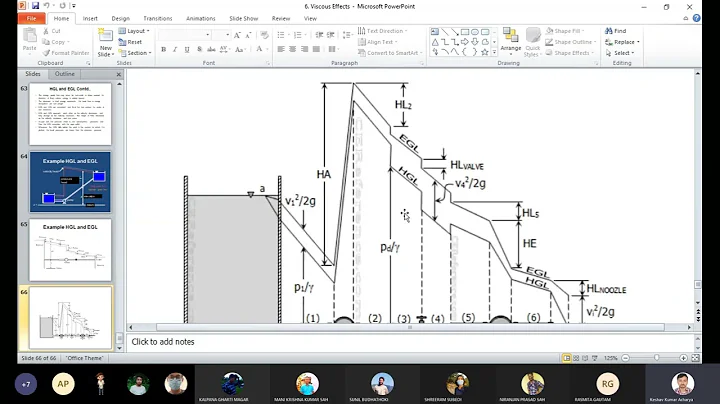Switch to Reading view in status bar

pyautogui.click(x=585, y=358)
